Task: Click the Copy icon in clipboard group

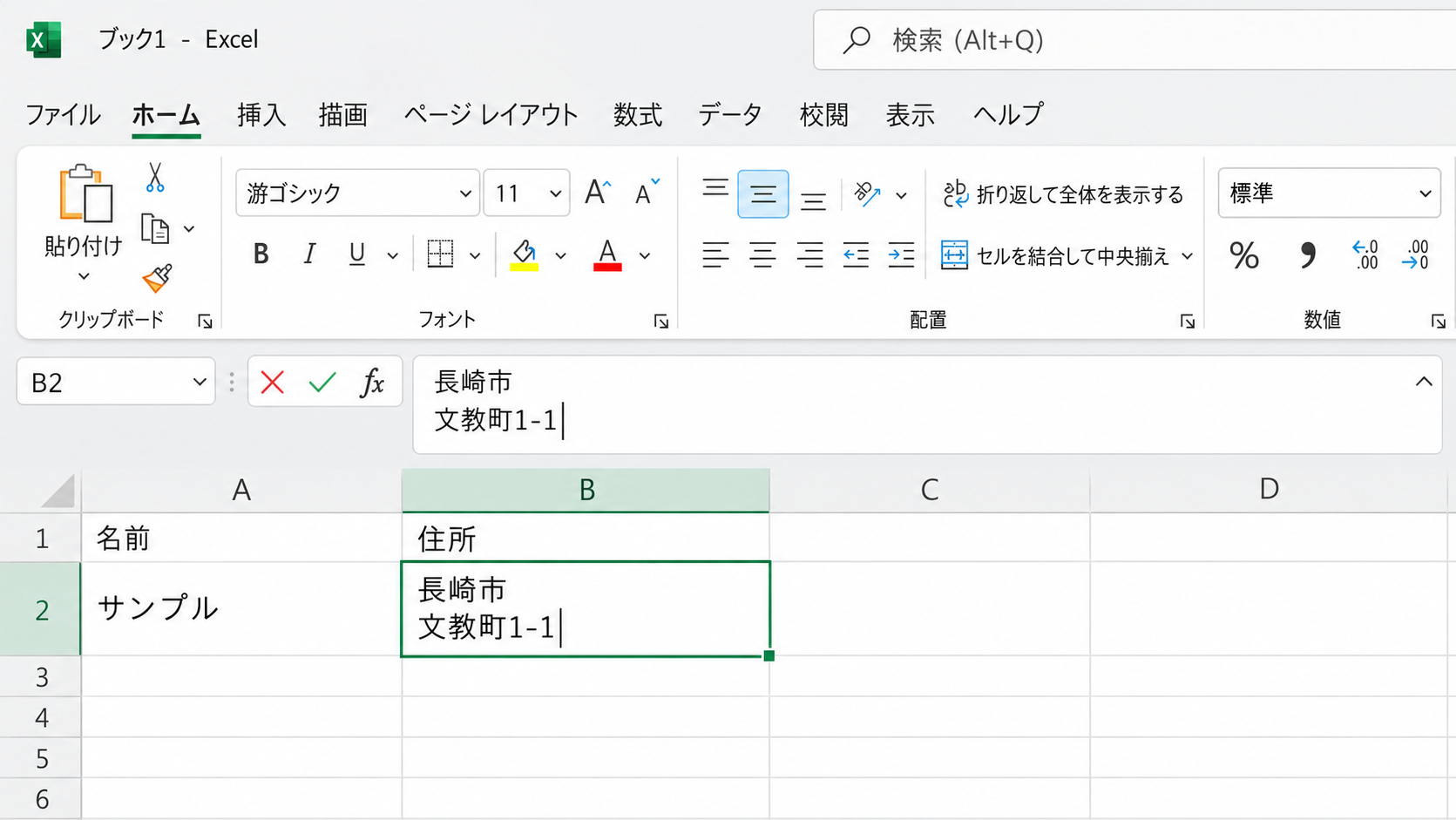Action: pyautogui.click(x=155, y=229)
